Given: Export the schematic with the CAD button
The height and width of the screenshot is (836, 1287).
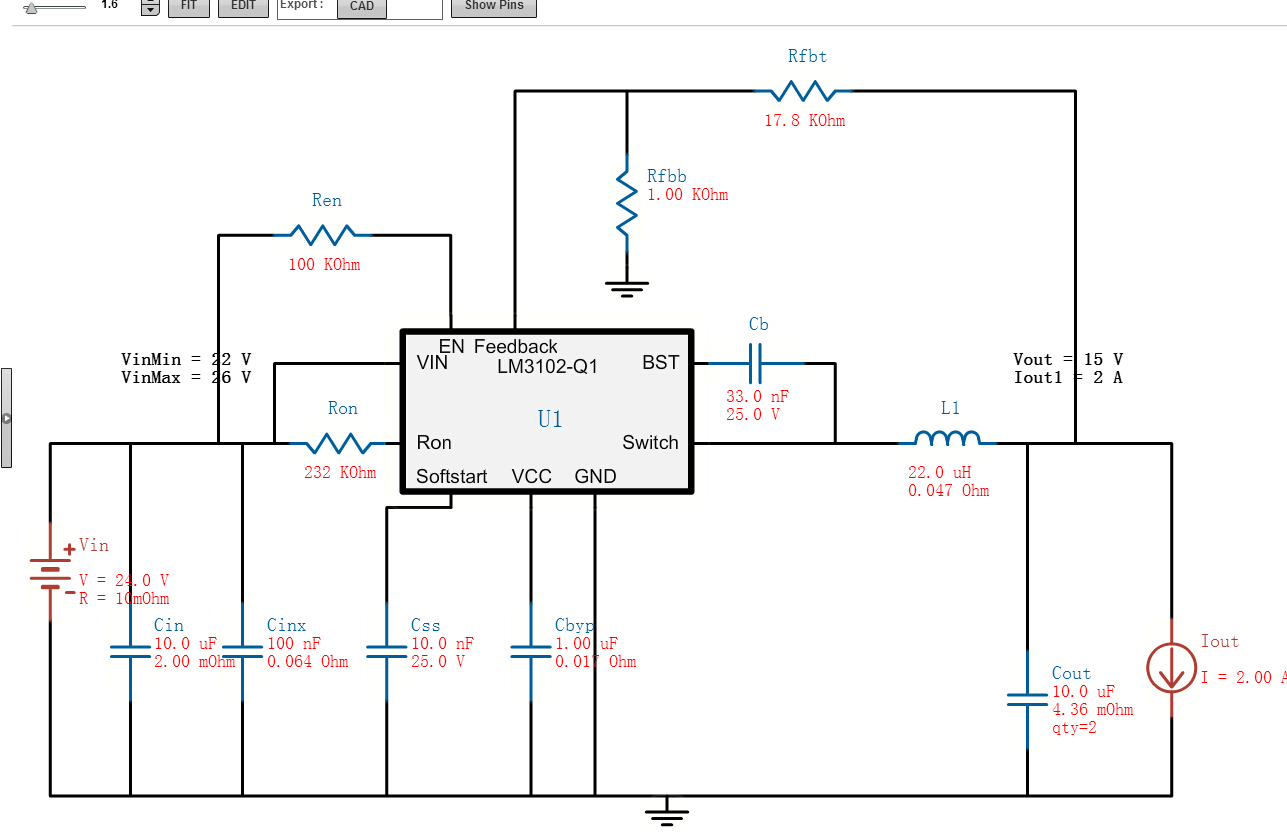Looking at the screenshot, I should coord(362,7).
